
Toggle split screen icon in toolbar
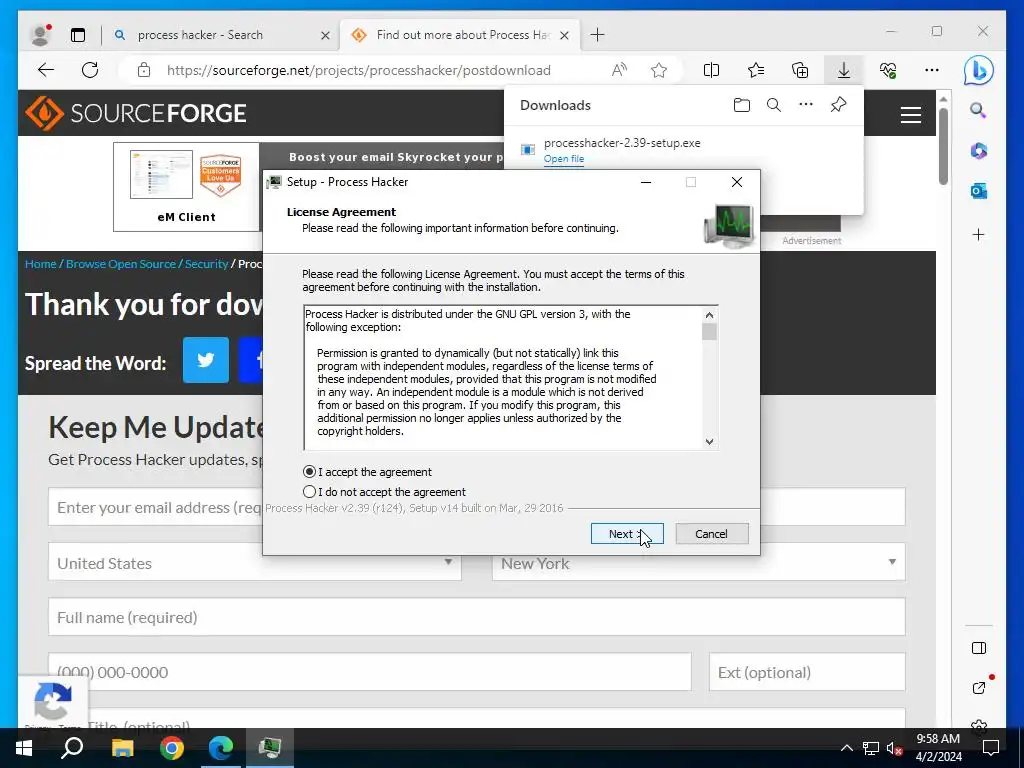(711, 70)
